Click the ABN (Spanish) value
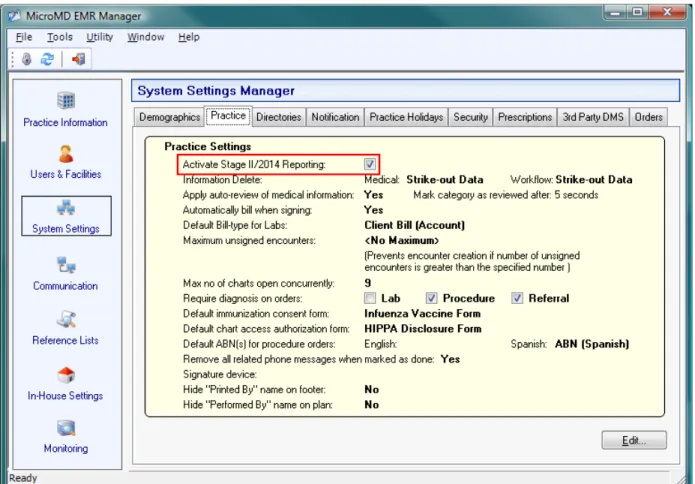The width and height of the screenshot is (695, 484). tap(592, 344)
